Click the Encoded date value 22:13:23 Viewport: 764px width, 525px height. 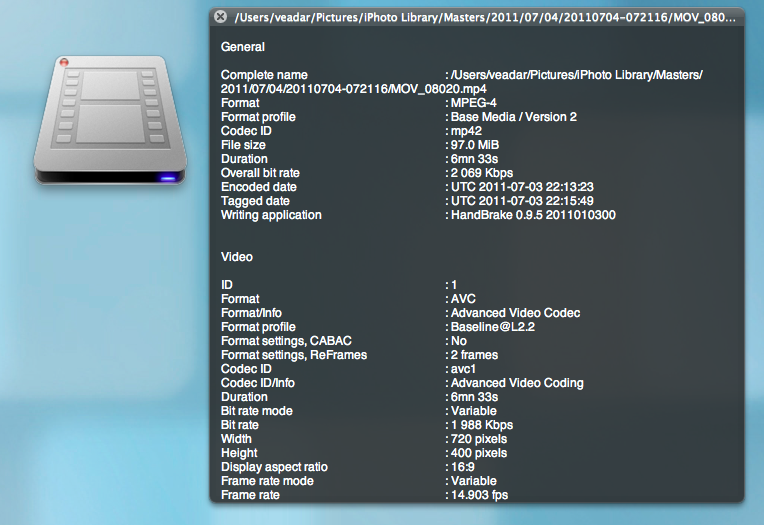click(x=522, y=187)
